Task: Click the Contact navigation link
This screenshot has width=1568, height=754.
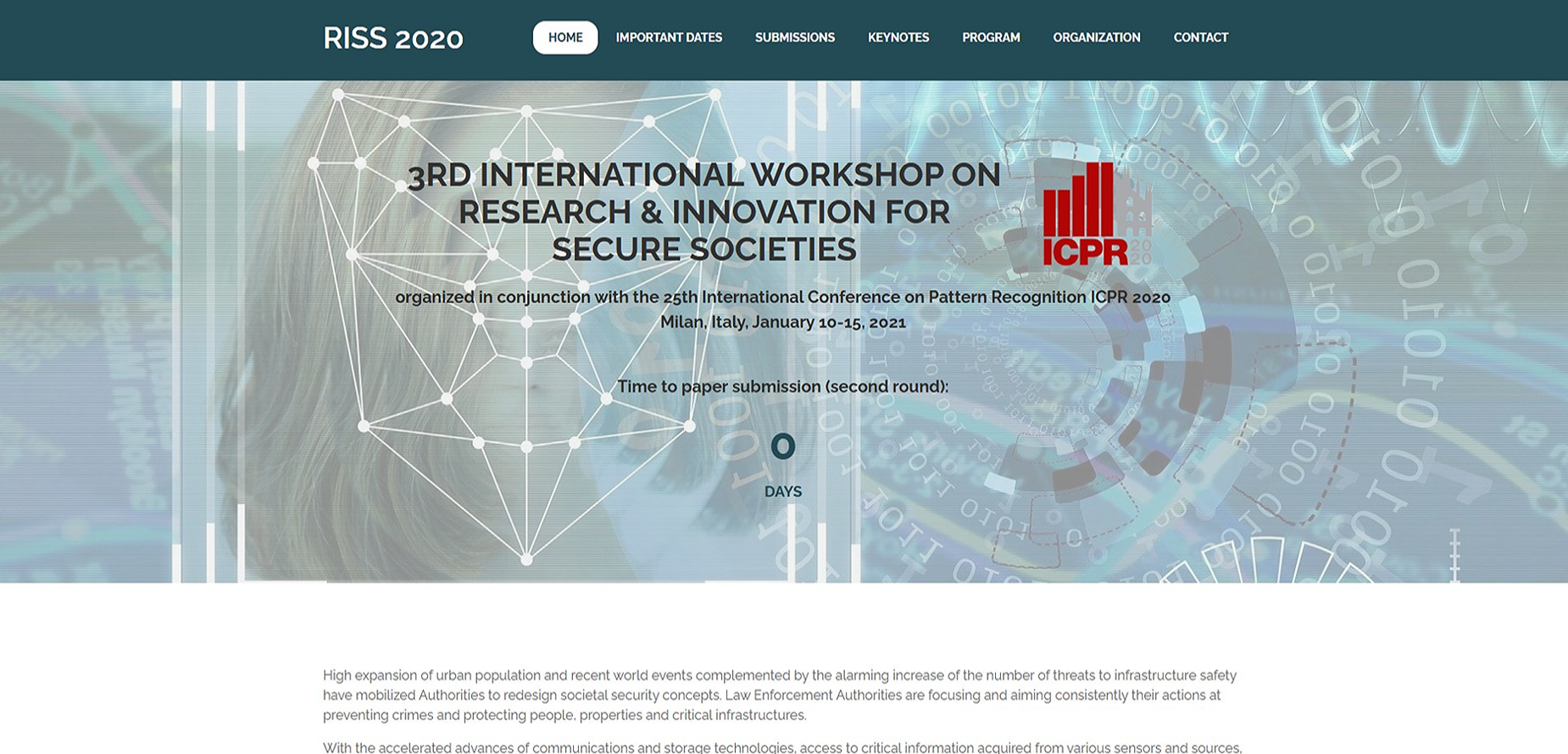Action: [x=1200, y=37]
